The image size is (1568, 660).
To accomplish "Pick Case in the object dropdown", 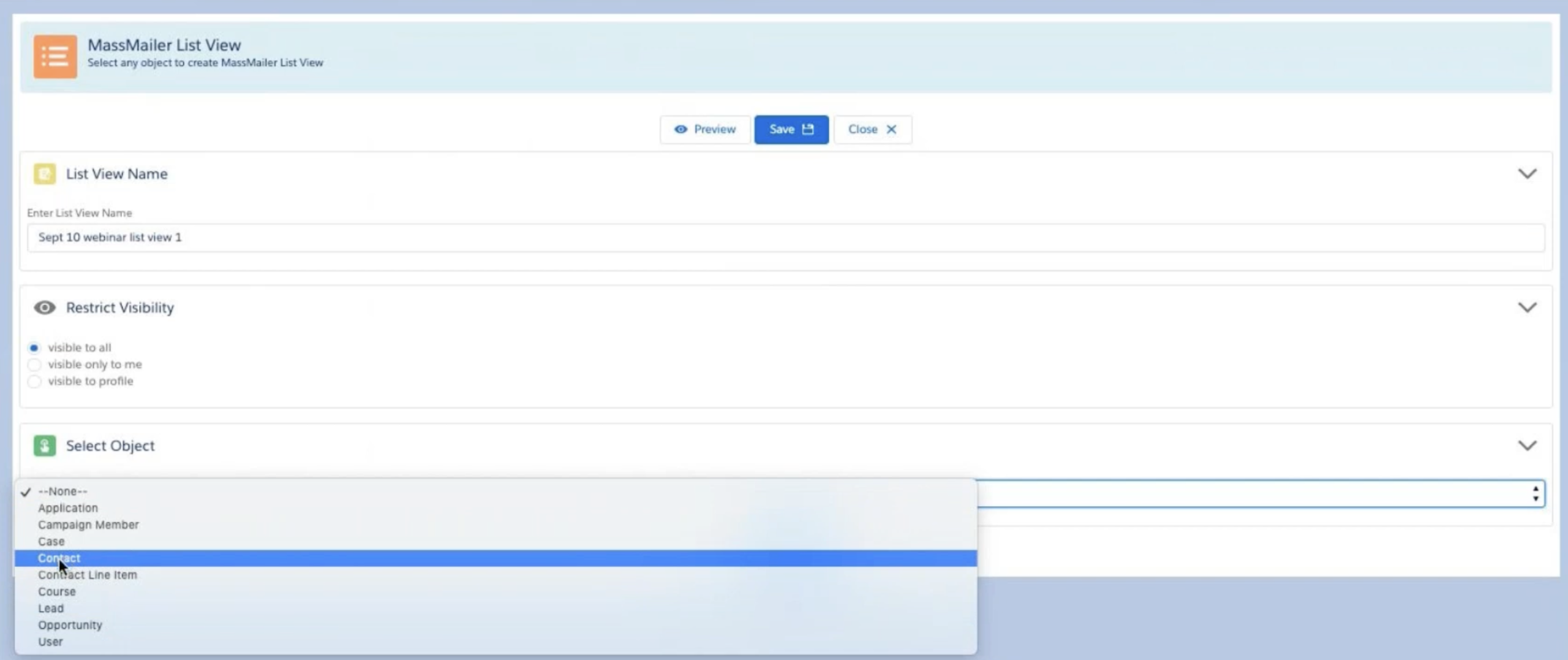I will pos(496,542).
